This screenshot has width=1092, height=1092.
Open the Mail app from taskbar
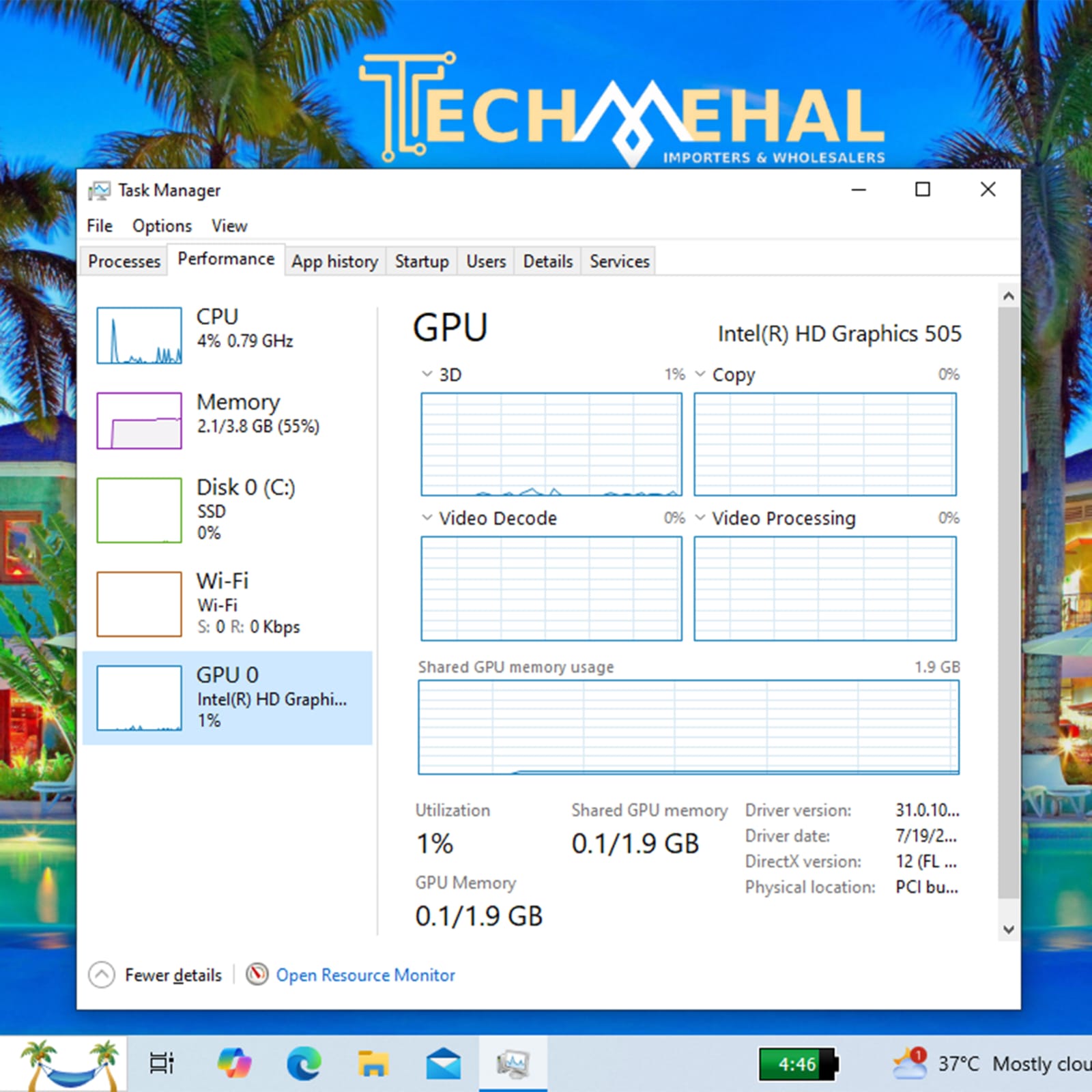(x=444, y=1063)
